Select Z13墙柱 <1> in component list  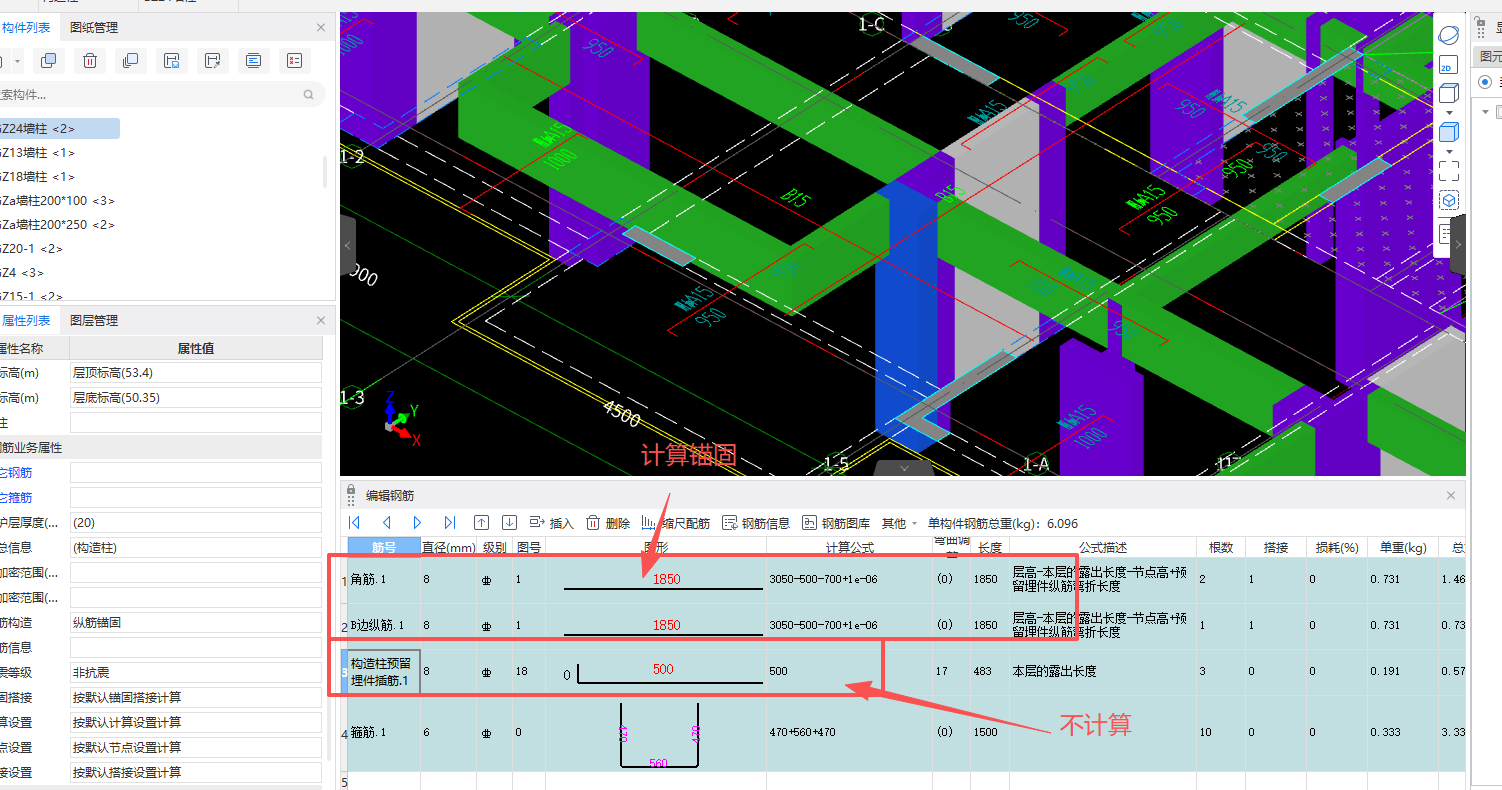coord(38,152)
